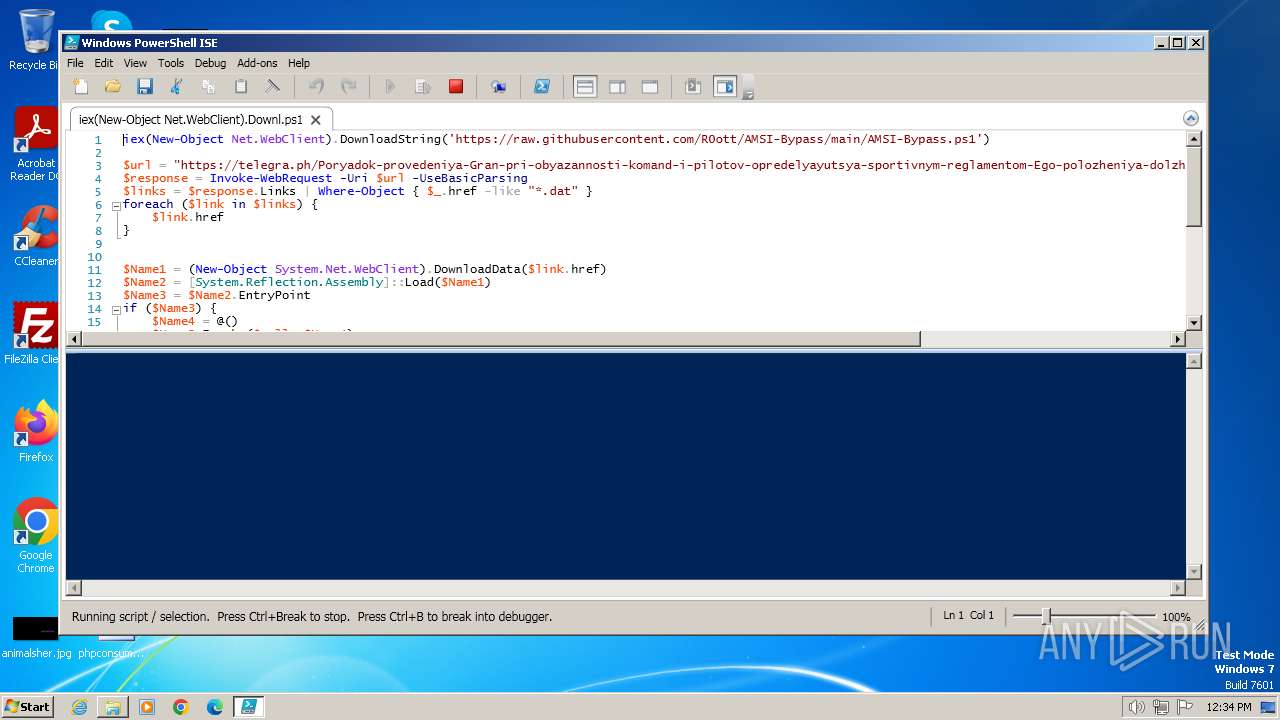The image size is (1280, 720).
Task: Show script pane on the right layout
Action: (x=617, y=87)
